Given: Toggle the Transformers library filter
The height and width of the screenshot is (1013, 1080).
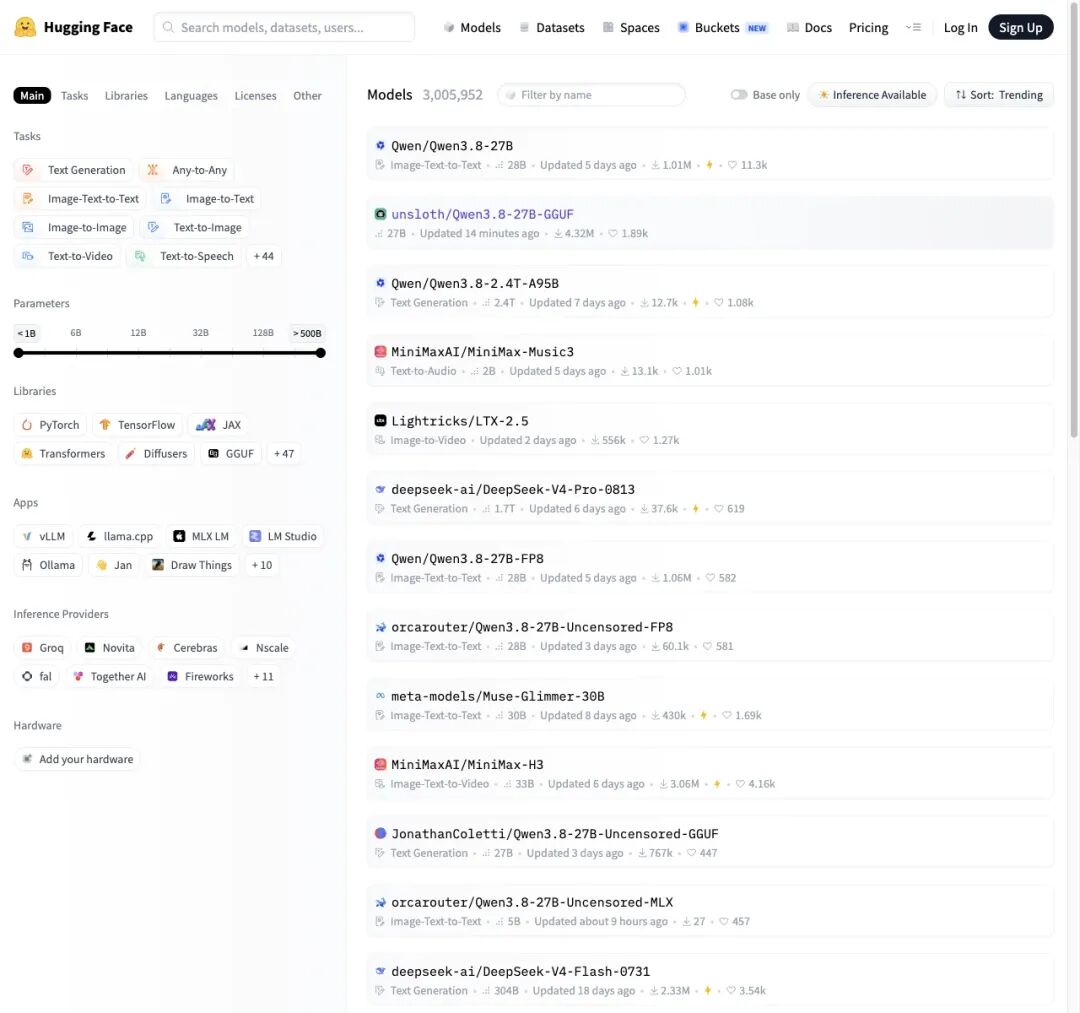Looking at the screenshot, I should pyautogui.click(x=63, y=454).
